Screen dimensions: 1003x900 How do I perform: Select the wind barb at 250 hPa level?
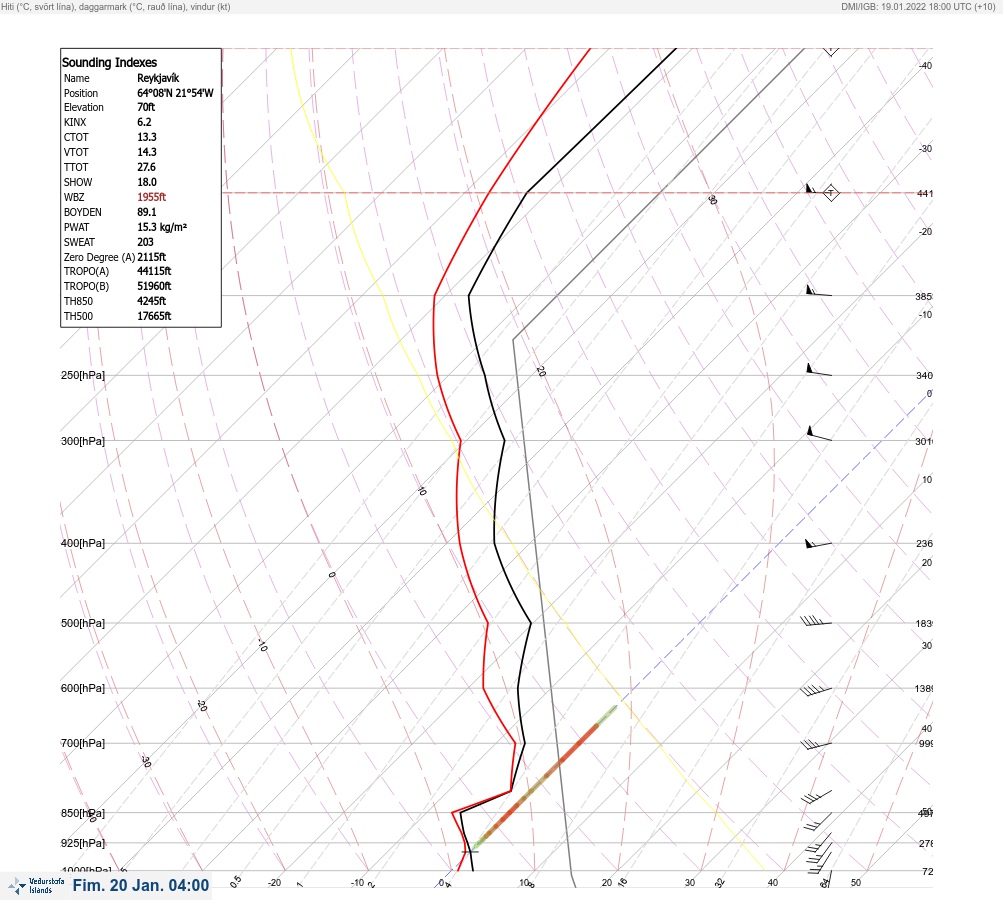[x=818, y=370]
